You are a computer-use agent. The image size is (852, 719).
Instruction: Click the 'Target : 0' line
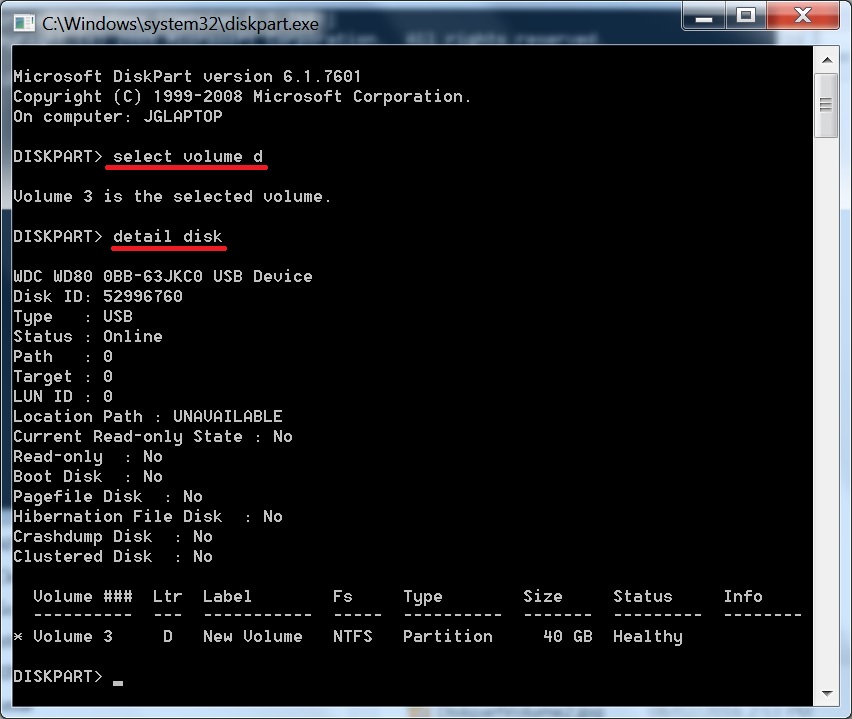point(63,377)
